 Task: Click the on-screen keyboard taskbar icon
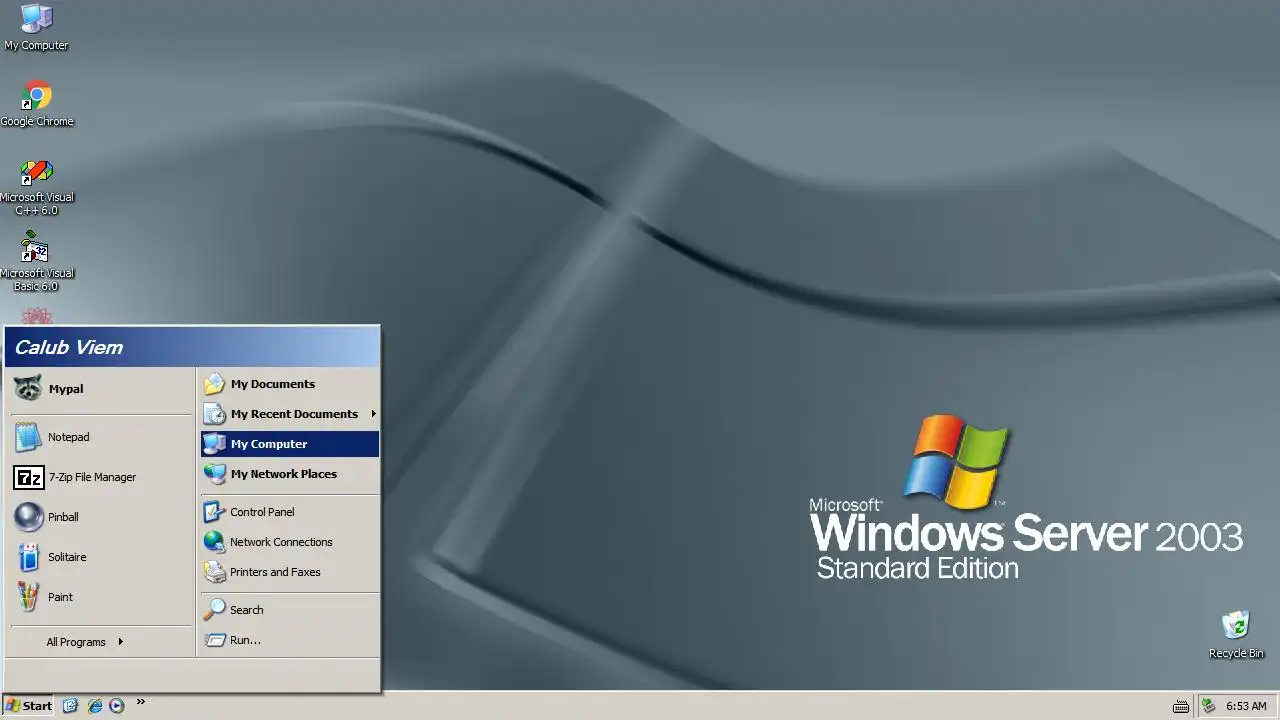1180,706
